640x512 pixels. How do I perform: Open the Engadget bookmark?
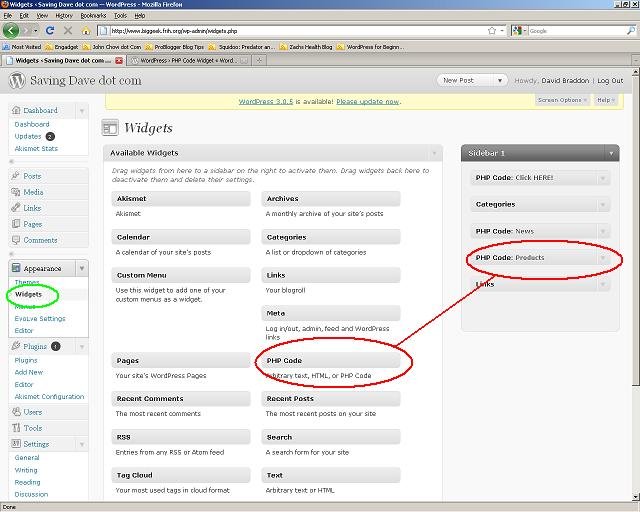[x=62, y=47]
